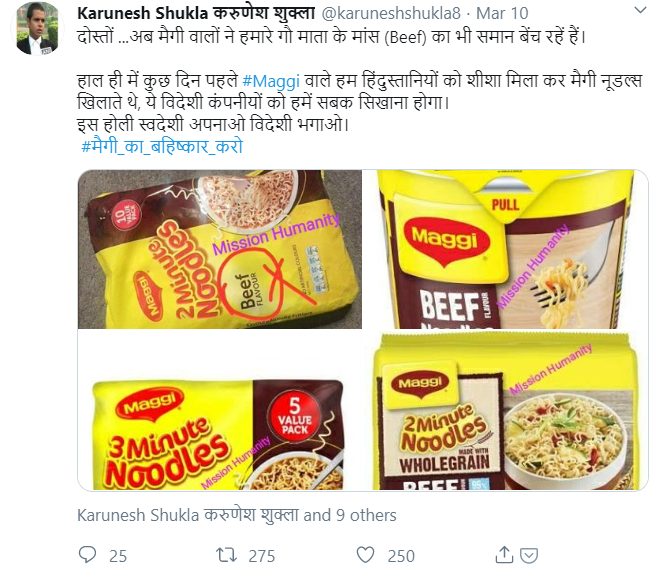Click the Karunesh Shukla display name

tap(196, 13)
